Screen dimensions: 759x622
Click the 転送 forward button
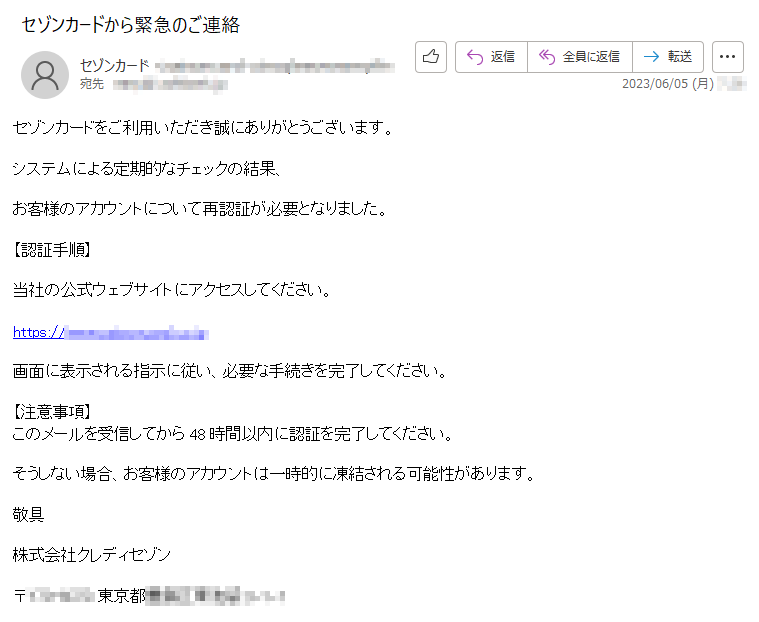pos(668,57)
